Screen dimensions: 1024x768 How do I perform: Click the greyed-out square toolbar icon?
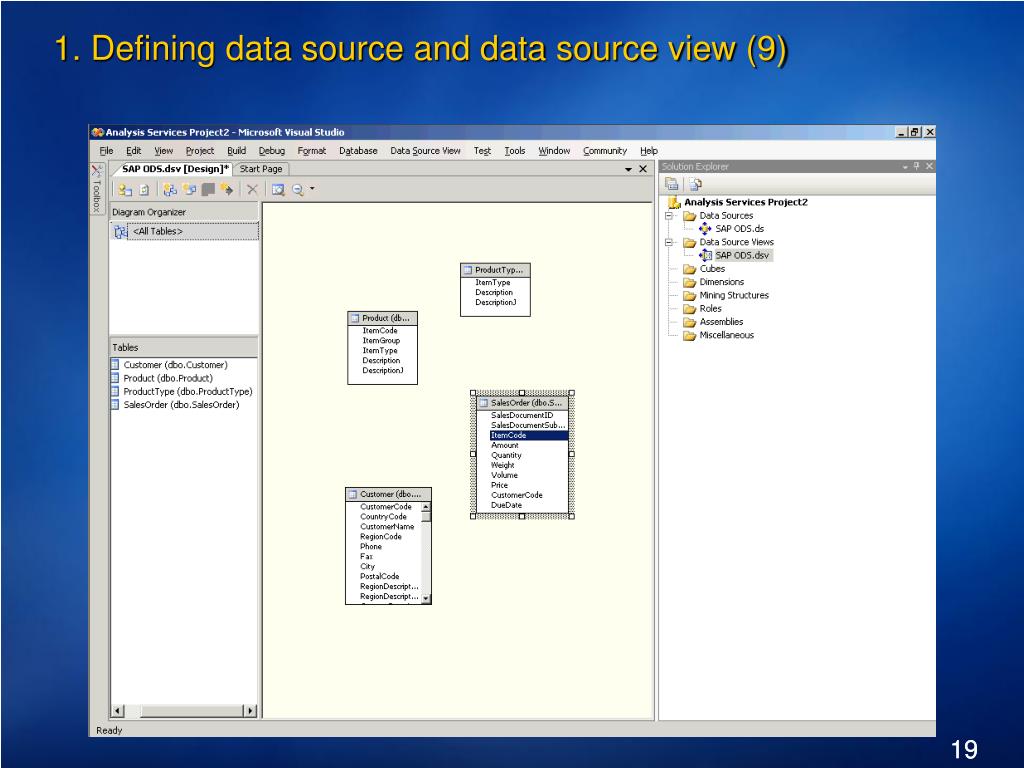tap(208, 189)
